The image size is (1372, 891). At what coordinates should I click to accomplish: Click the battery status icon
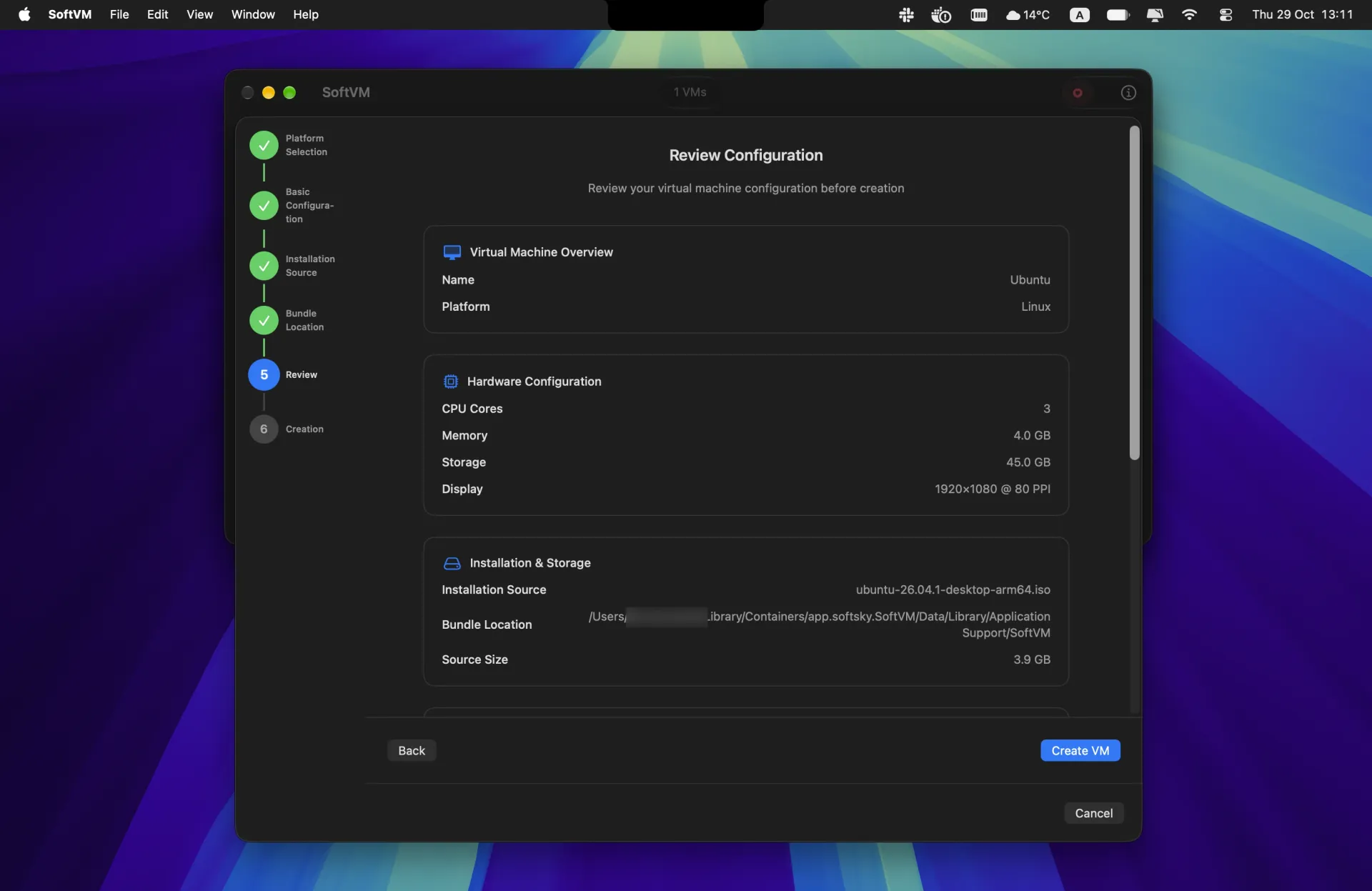pyautogui.click(x=1118, y=14)
